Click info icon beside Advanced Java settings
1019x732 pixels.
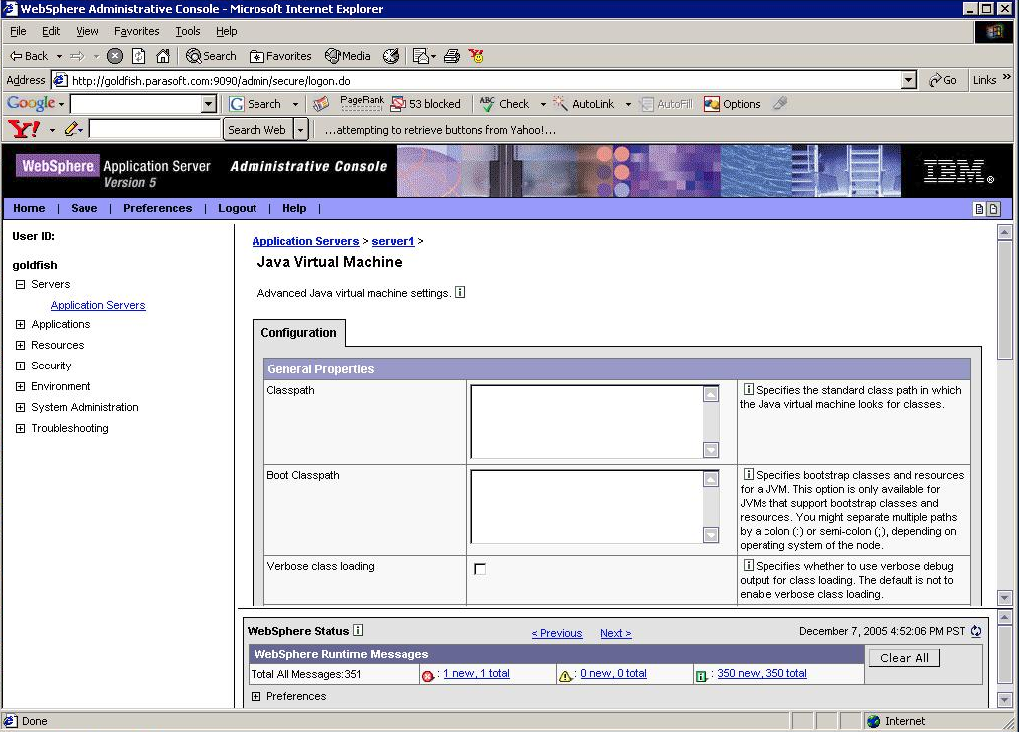coord(459,293)
